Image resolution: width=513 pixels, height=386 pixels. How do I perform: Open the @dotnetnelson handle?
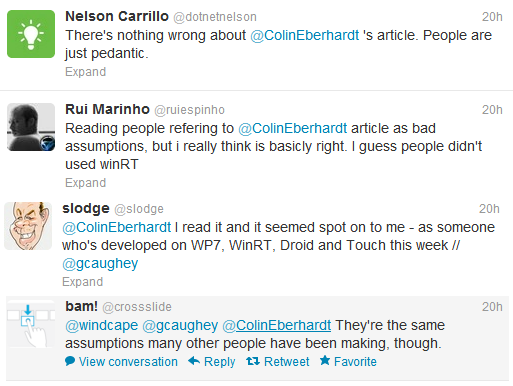coord(215,17)
